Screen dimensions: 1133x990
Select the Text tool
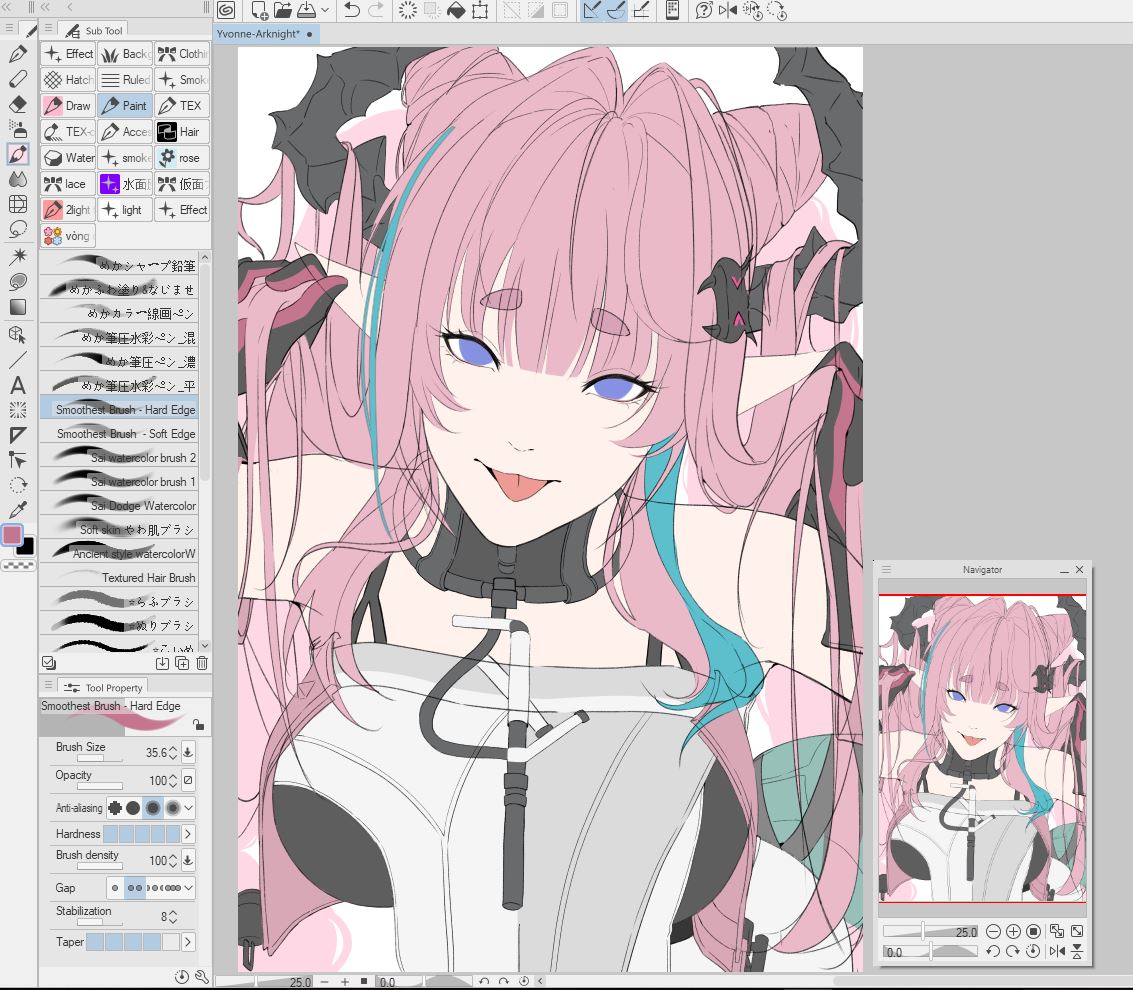[17, 384]
